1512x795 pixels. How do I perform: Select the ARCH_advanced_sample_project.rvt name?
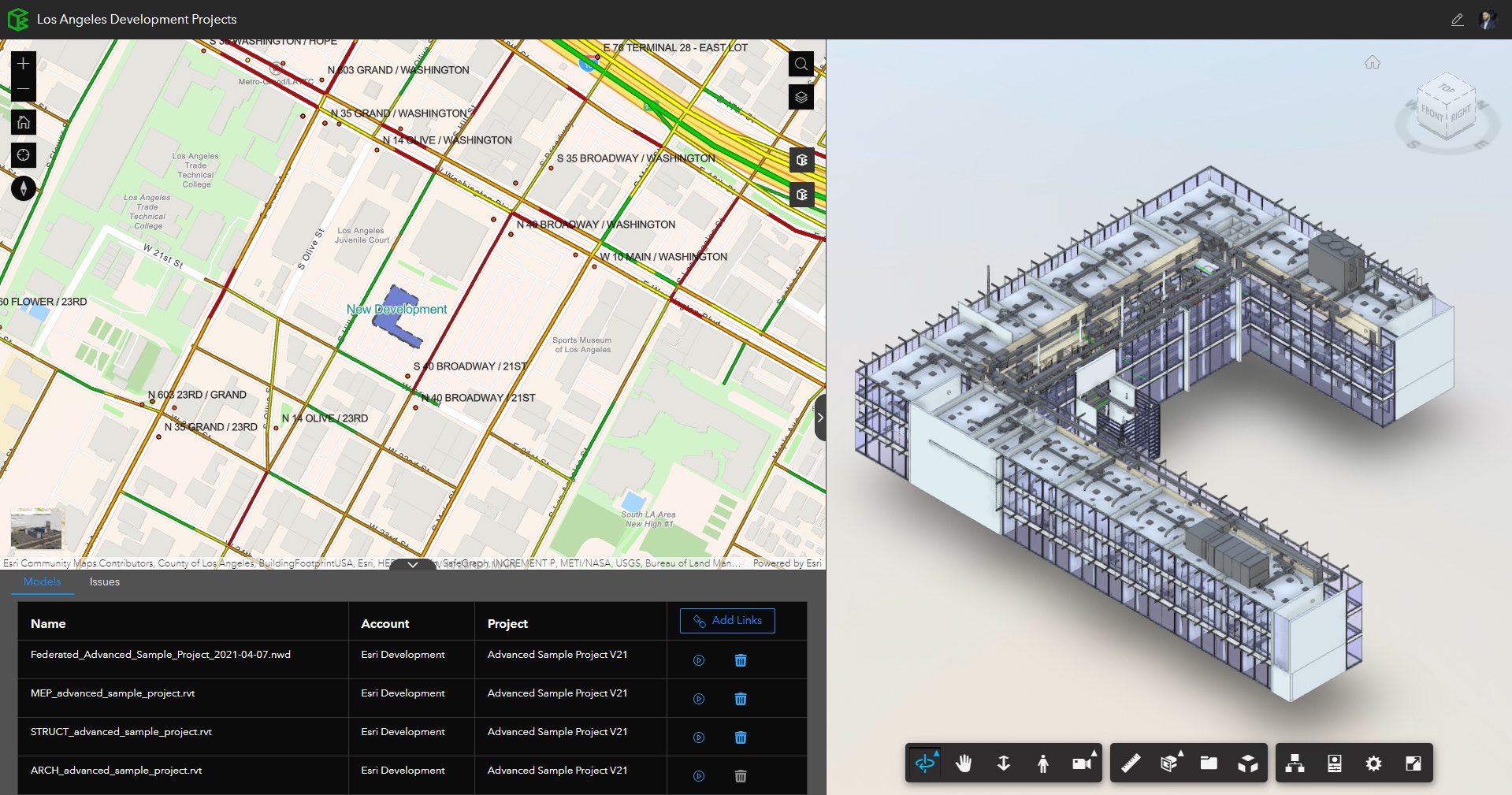(x=117, y=771)
